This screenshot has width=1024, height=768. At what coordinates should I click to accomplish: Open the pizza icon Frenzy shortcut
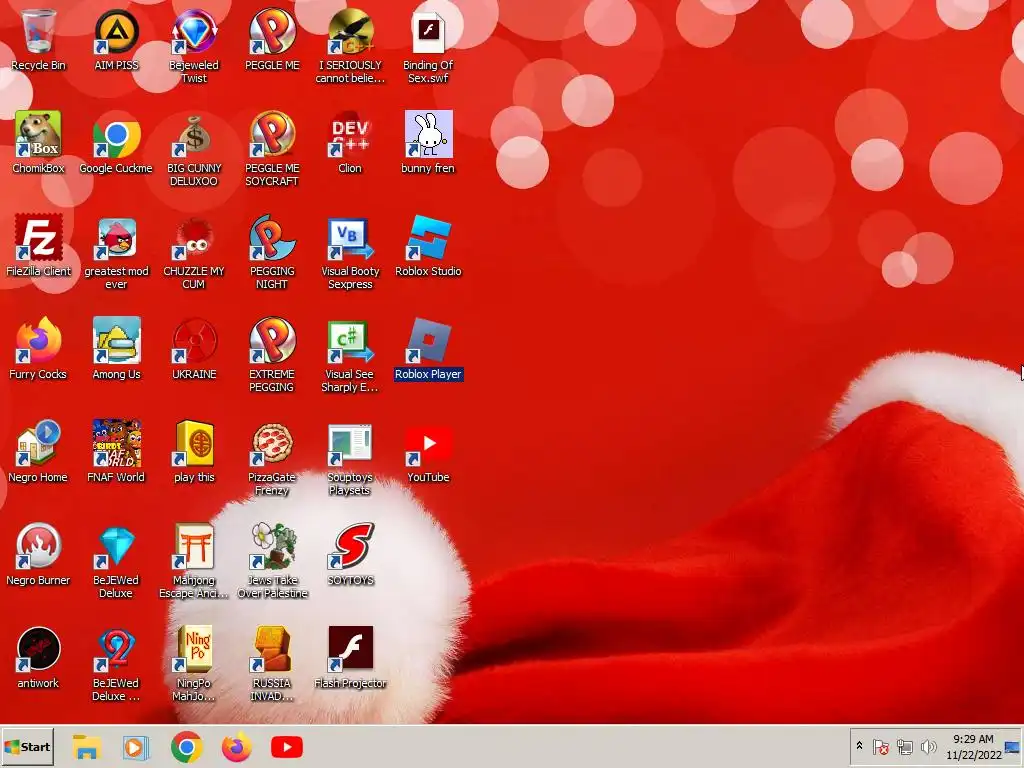point(272,458)
